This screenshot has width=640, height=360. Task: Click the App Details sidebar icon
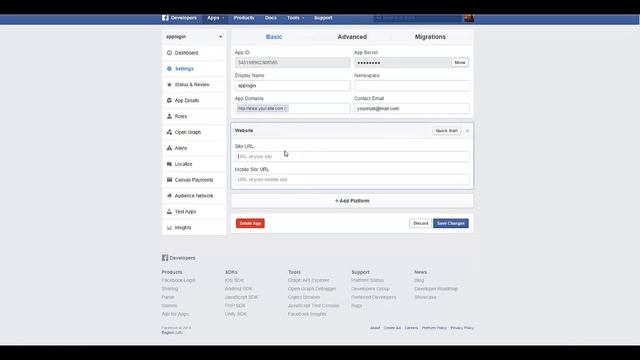click(169, 100)
